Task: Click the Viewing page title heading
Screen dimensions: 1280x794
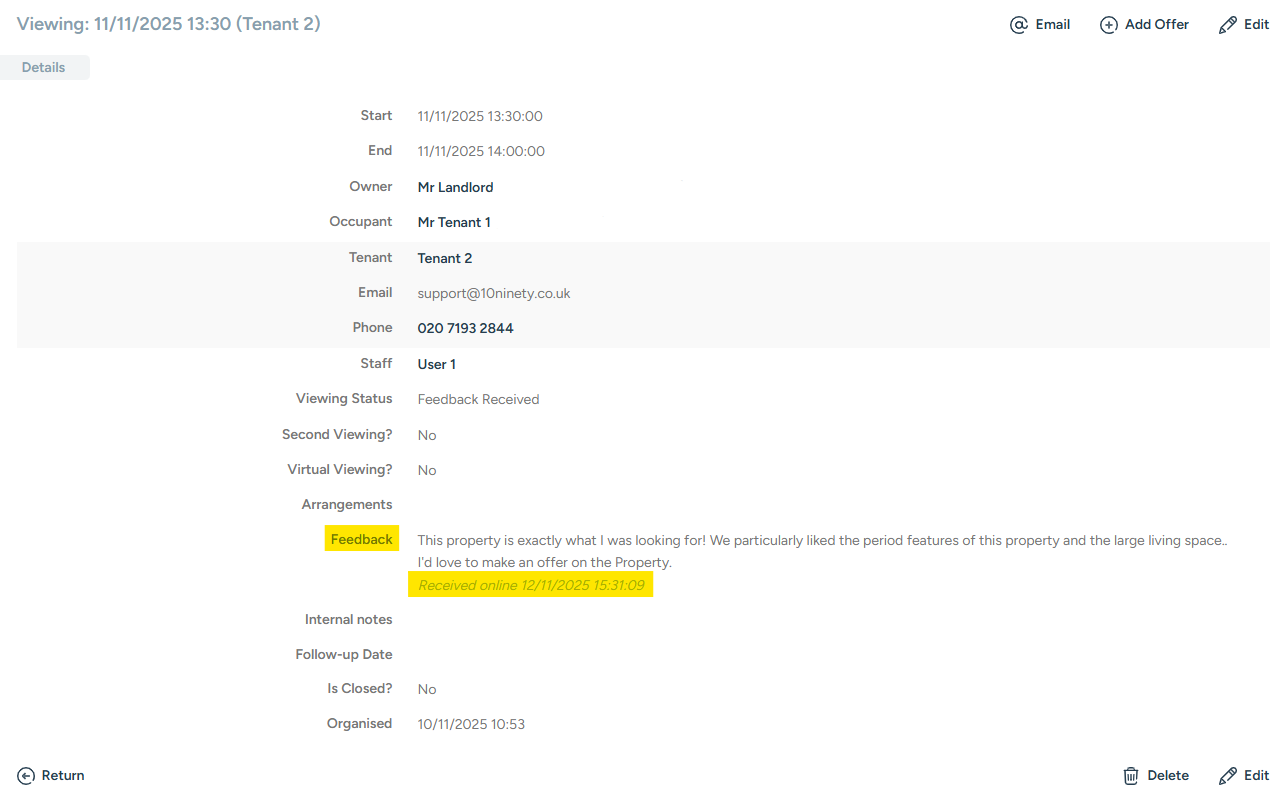Action: 169,24
